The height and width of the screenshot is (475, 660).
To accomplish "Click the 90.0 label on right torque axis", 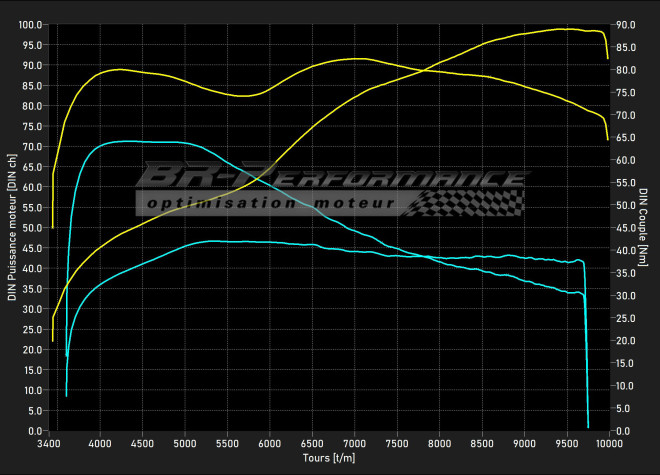I will click(x=626, y=25).
